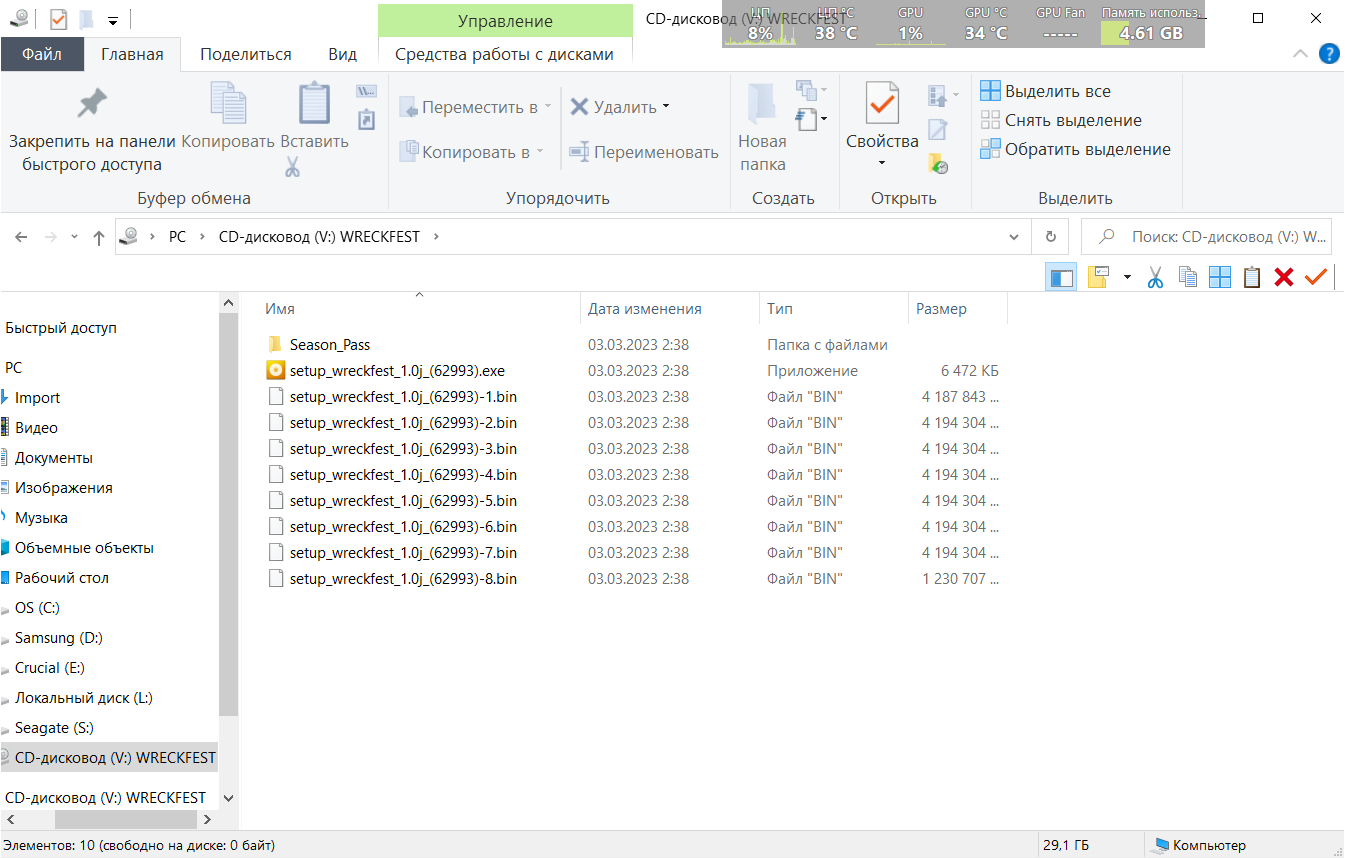Image resolution: width=1345 pixels, height=859 pixels.
Task: Sort by the Размер column header
Action: tap(957, 309)
